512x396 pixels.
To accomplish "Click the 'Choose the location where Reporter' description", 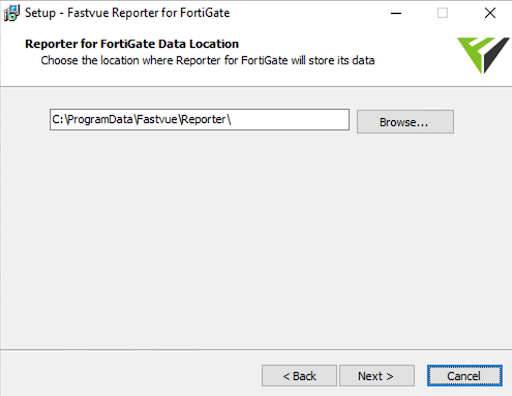I will click(x=208, y=60).
